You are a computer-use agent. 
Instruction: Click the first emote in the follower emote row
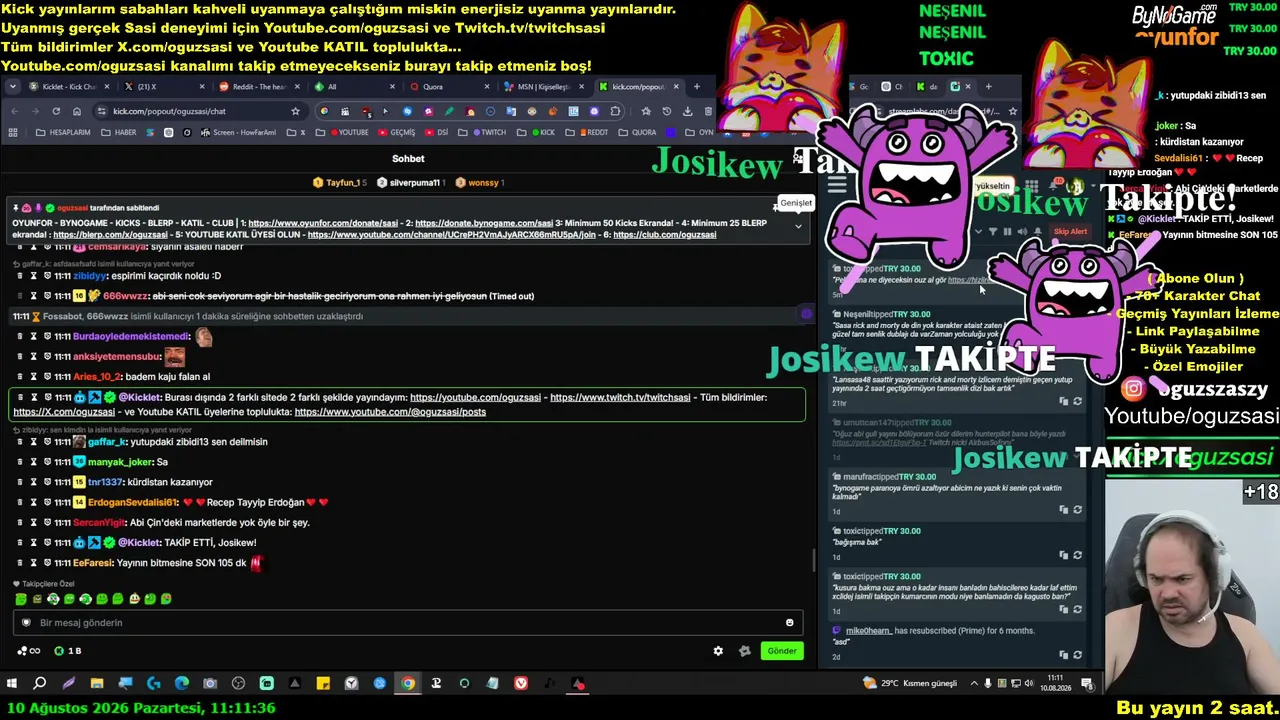point(21,599)
